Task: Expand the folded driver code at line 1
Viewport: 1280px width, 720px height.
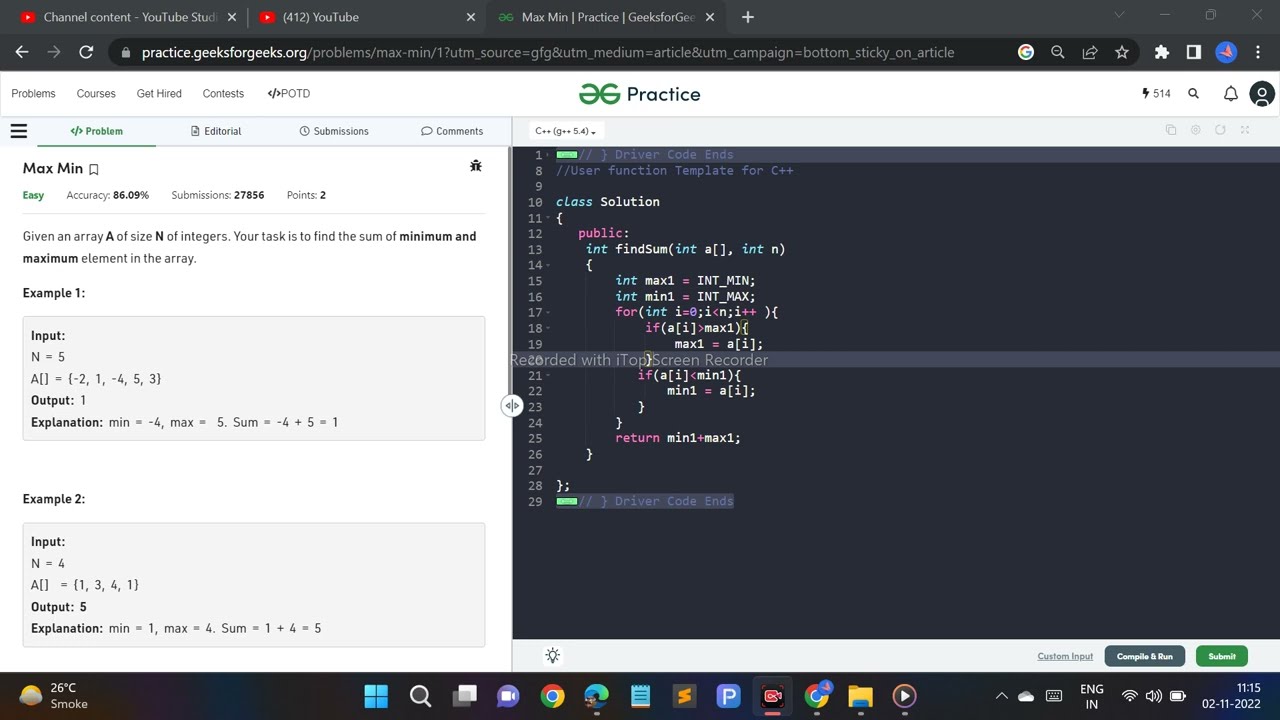Action: click(x=567, y=155)
